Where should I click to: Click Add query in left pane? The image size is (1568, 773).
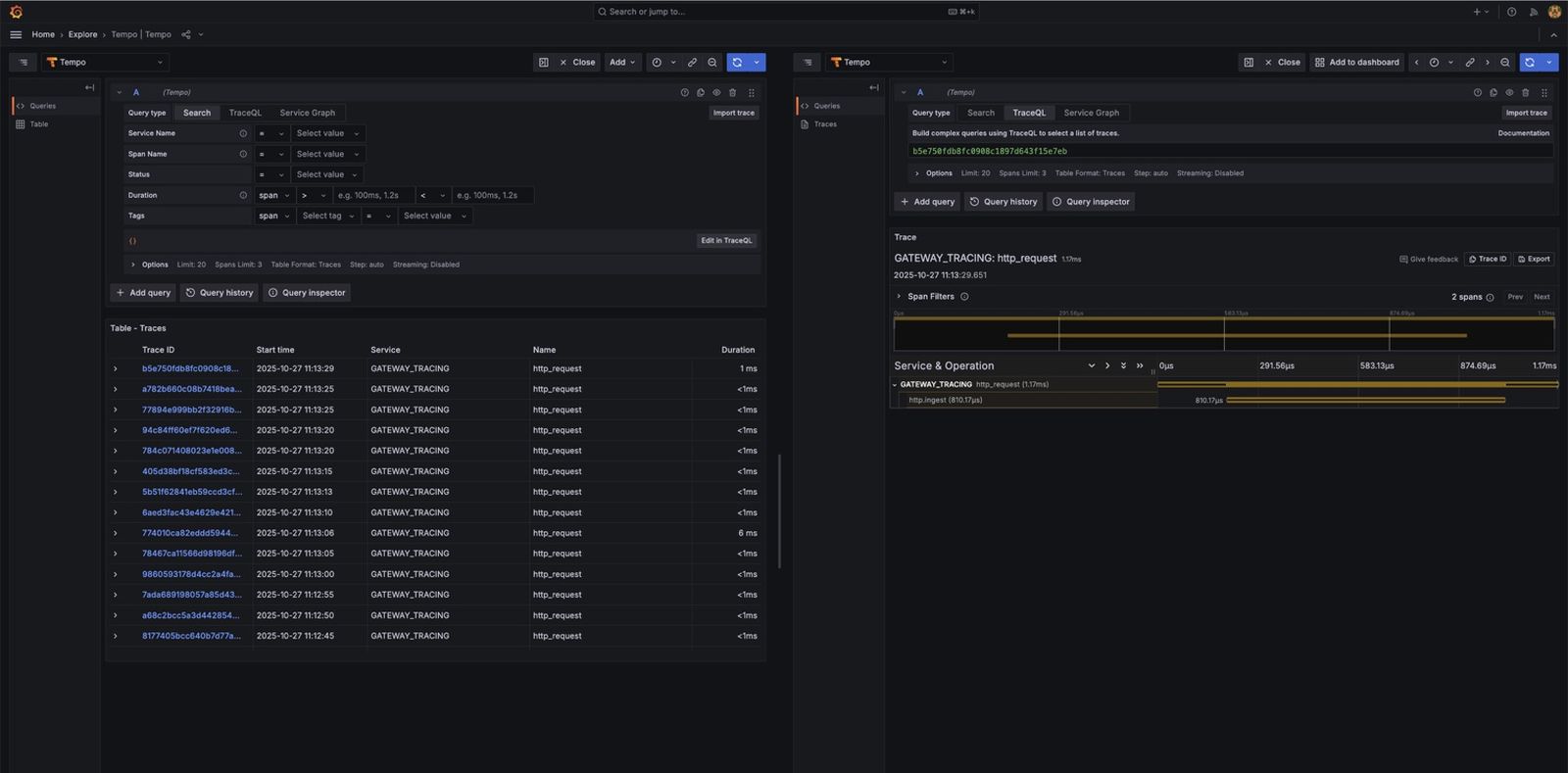click(x=143, y=293)
